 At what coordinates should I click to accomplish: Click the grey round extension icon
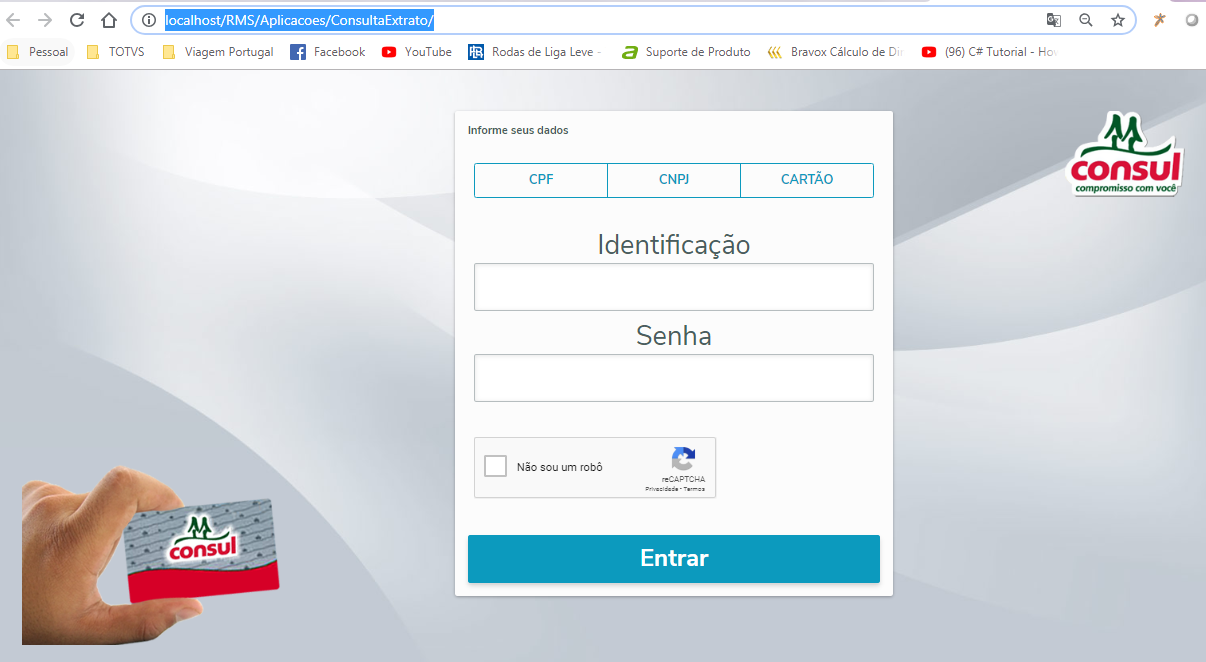click(1192, 20)
